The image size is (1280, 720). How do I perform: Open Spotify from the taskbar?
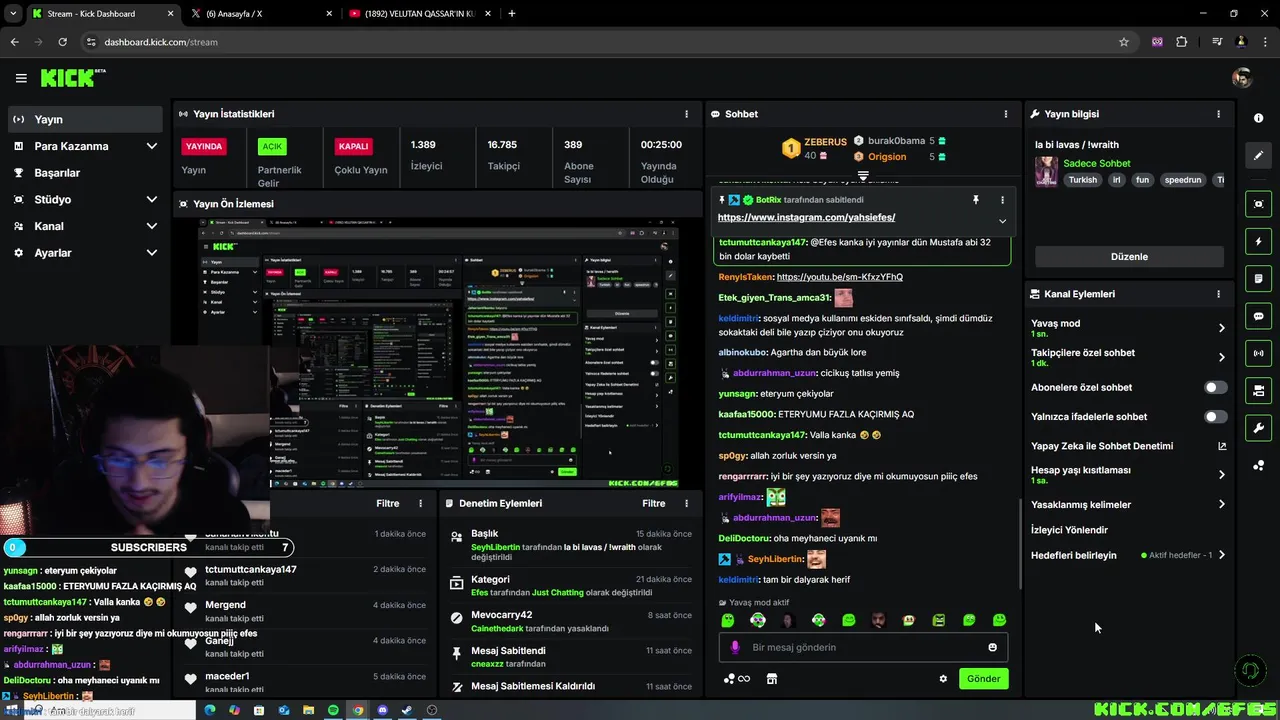click(333, 710)
